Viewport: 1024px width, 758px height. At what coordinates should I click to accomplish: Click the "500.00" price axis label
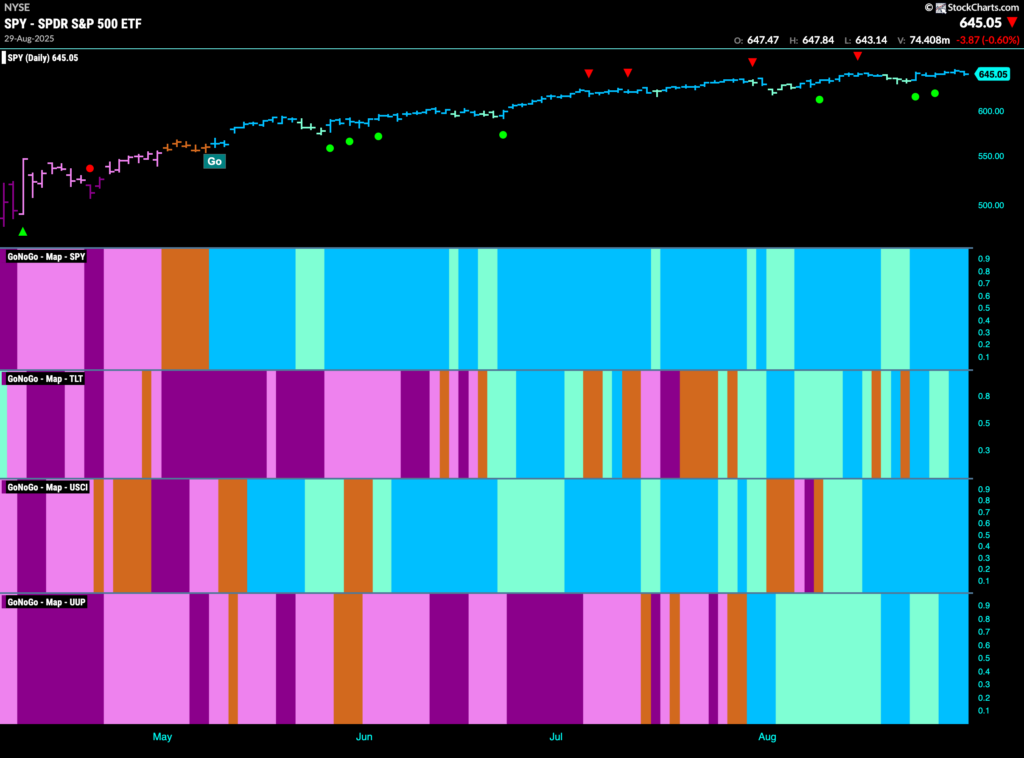click(x=991, y=205)
